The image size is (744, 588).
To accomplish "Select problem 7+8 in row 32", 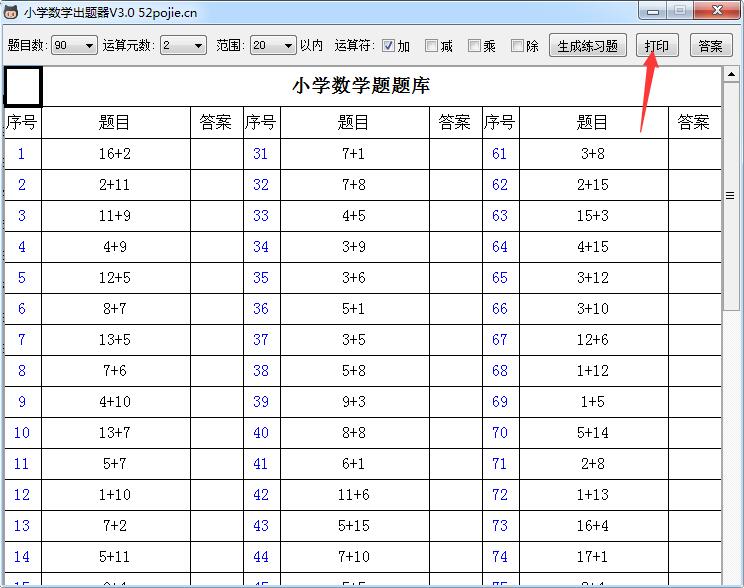I will point(354,185).
